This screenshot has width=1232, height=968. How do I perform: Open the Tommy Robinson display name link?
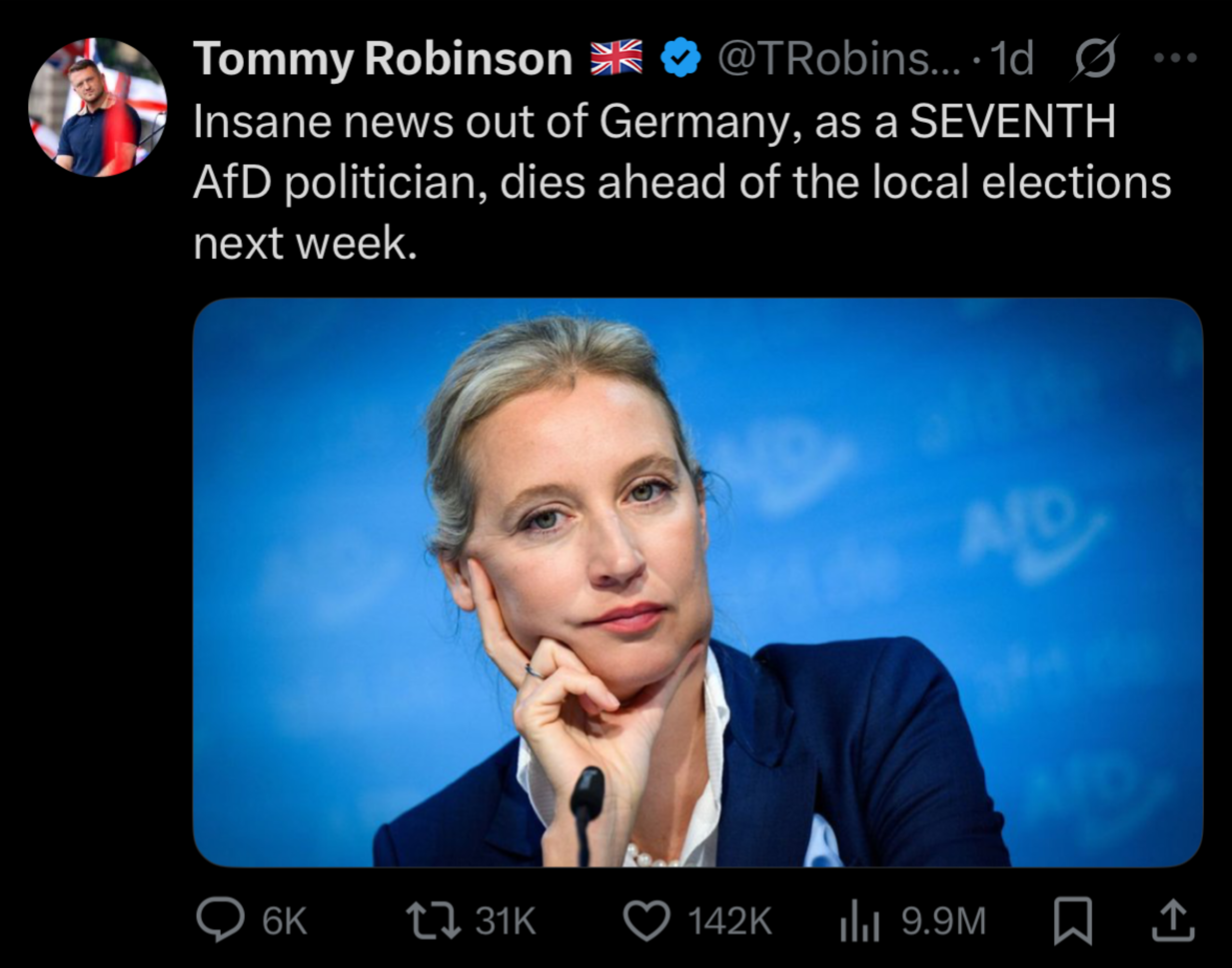coord(383,58)
